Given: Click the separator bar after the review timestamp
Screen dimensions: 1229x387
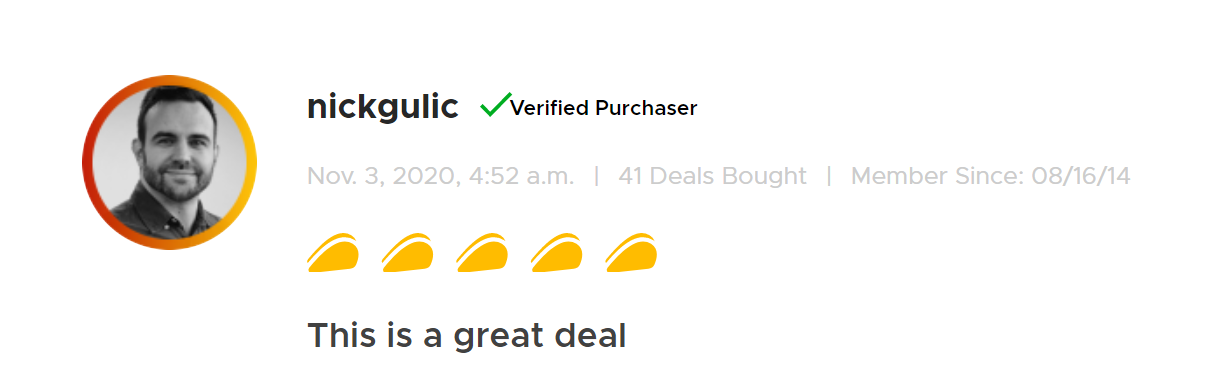Looking at the screenshot, I should click(x=597, y=177).
